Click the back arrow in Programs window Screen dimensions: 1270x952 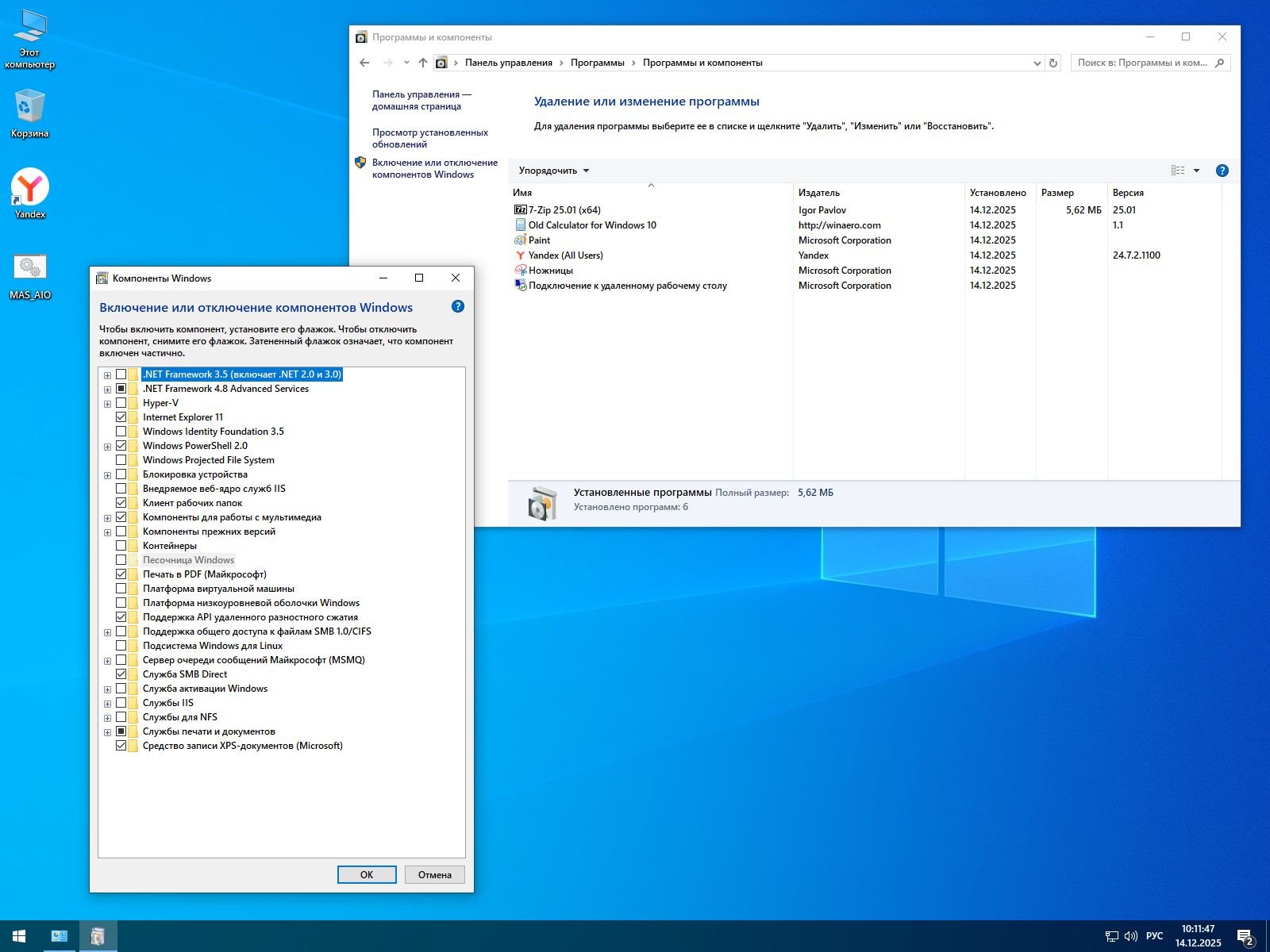[x=364, y=63]
